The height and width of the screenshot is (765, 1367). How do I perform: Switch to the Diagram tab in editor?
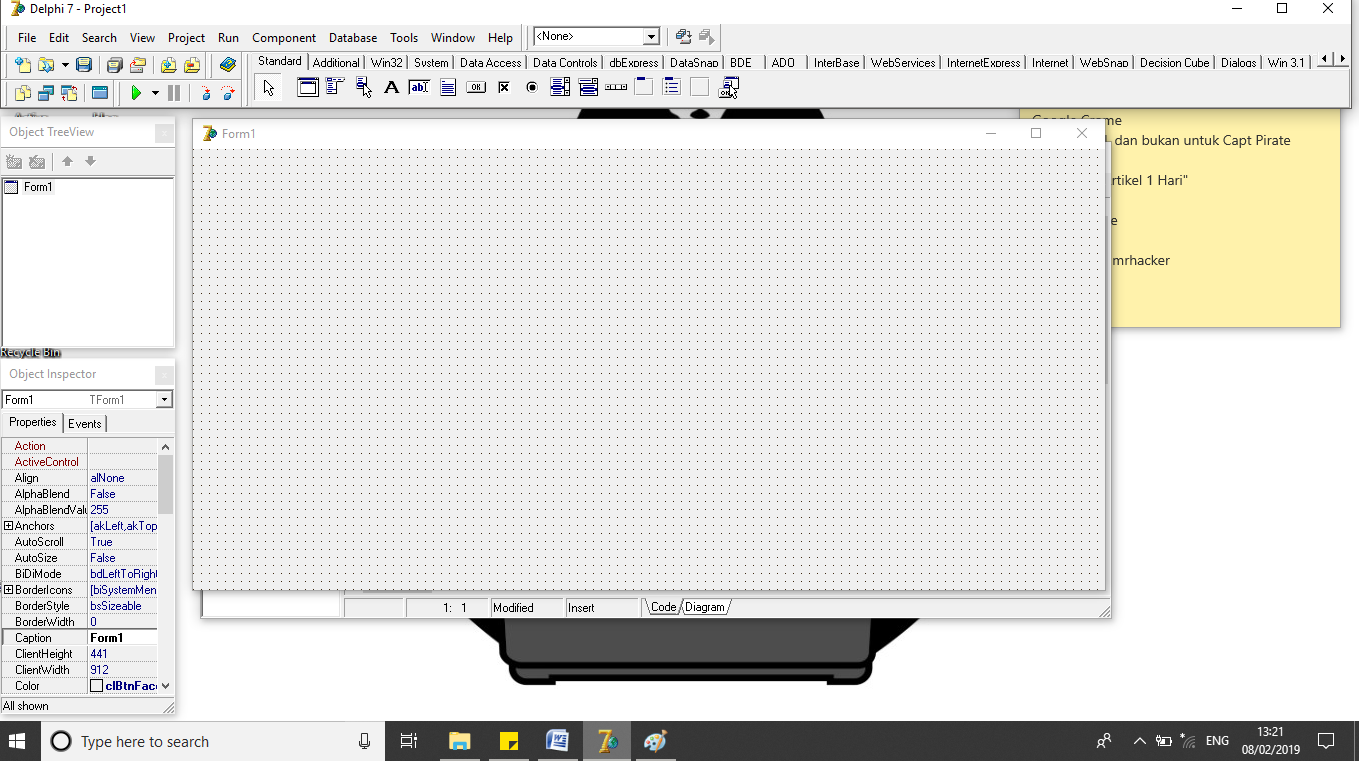click(705, 607)
